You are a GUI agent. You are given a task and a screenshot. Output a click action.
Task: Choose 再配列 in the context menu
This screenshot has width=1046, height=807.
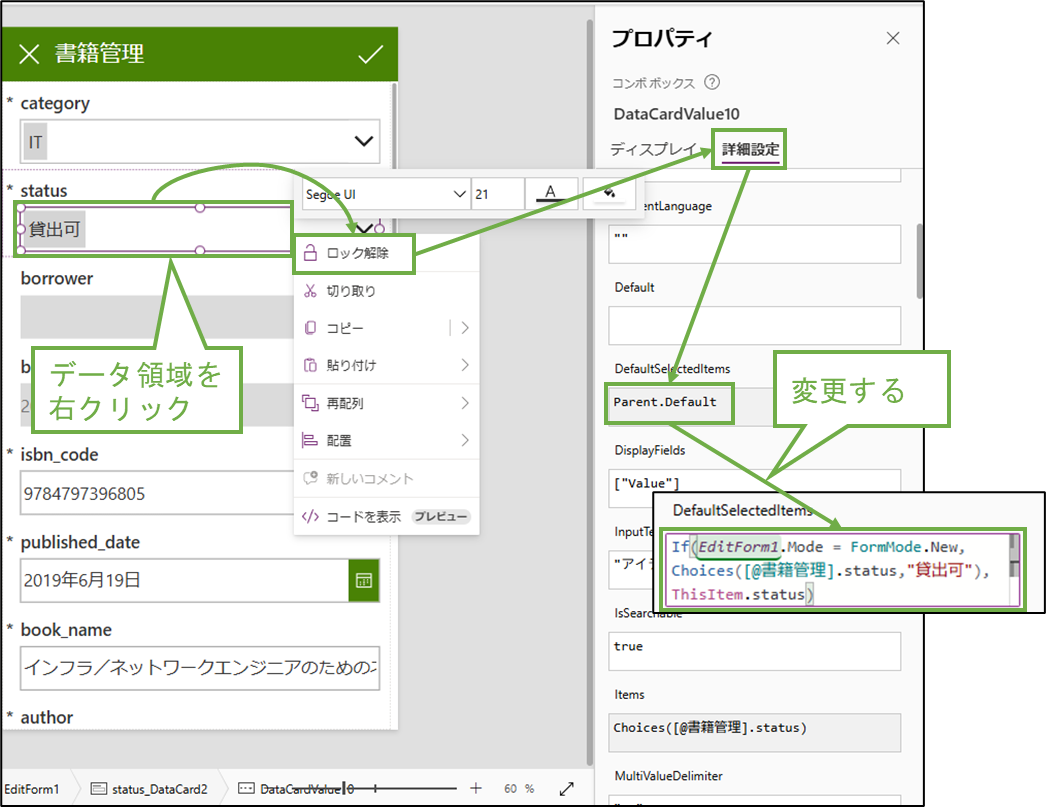coord(386,403)
